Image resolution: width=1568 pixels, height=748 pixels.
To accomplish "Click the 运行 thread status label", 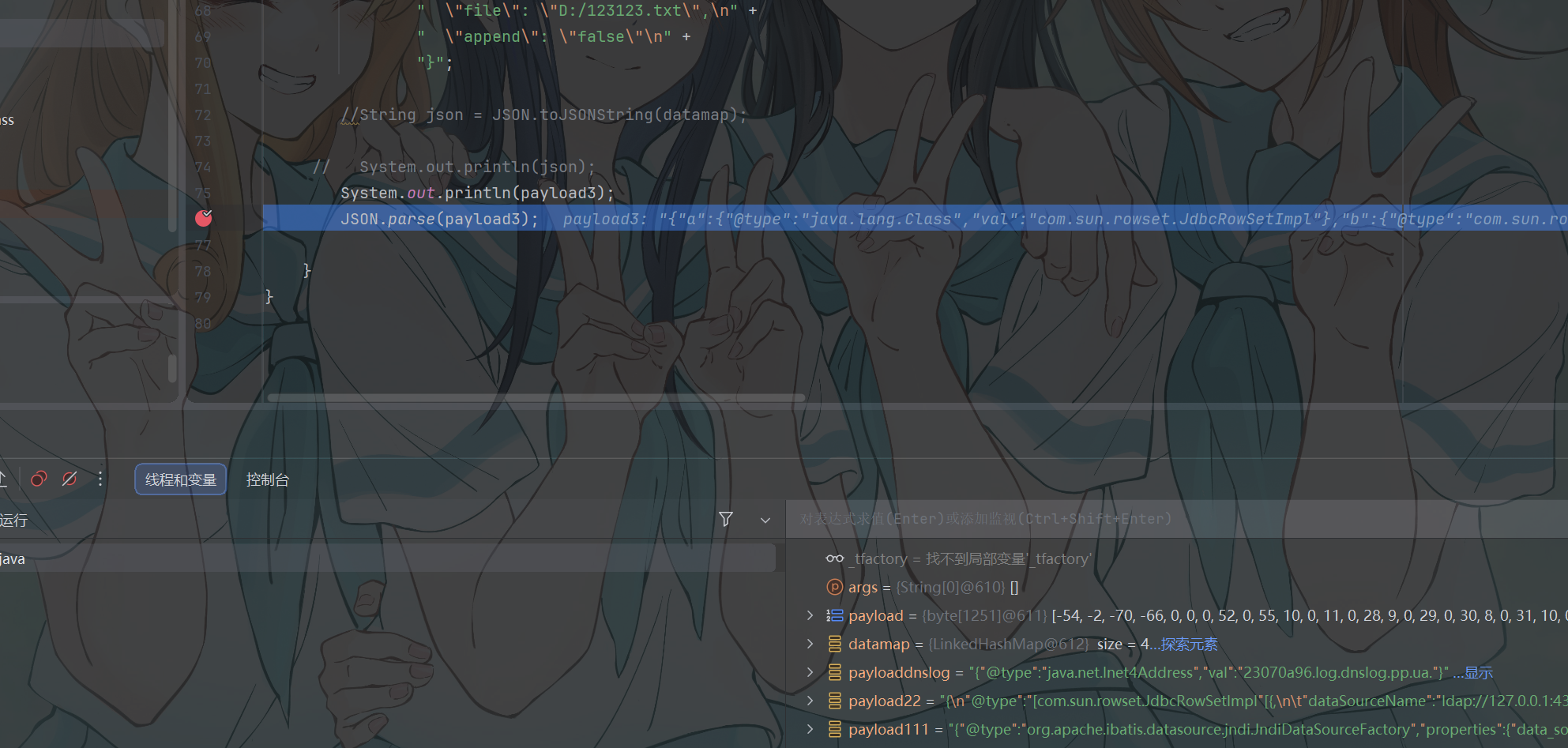I will coord(13,520).
